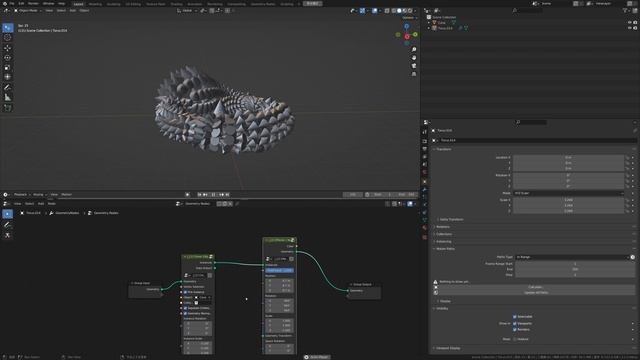640x360 pixels.
Task: Jump to timeline start frame
Action: coord(199,195)
